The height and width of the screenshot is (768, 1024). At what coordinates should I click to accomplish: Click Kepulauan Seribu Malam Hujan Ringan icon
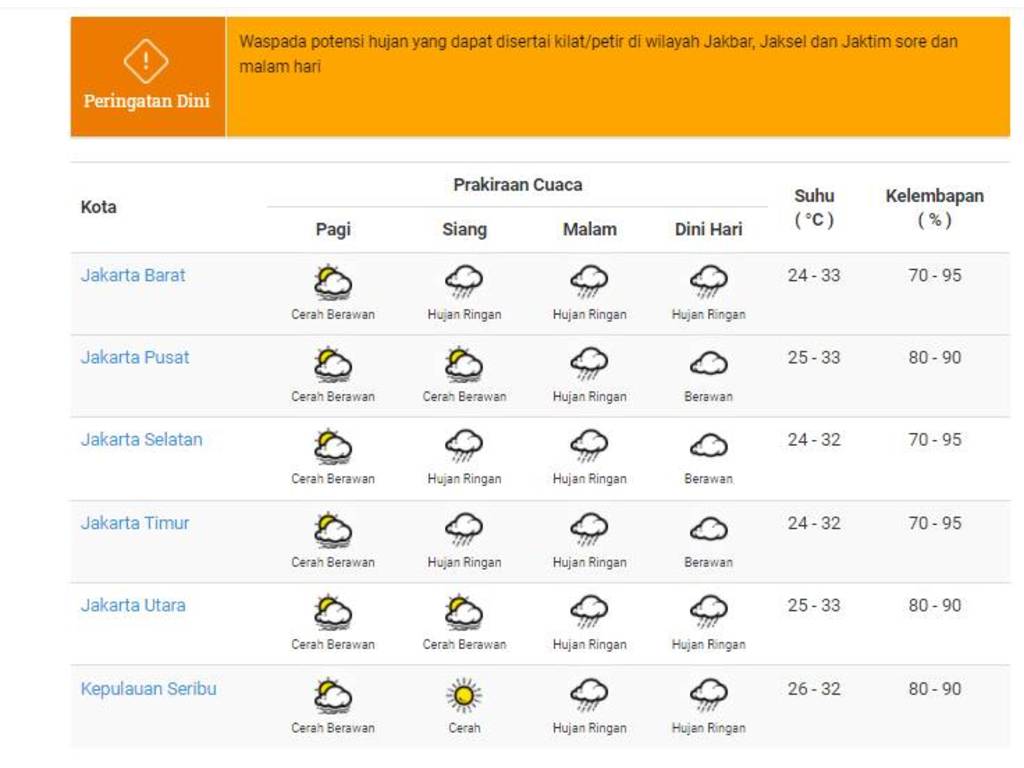(x=589, y=695)
